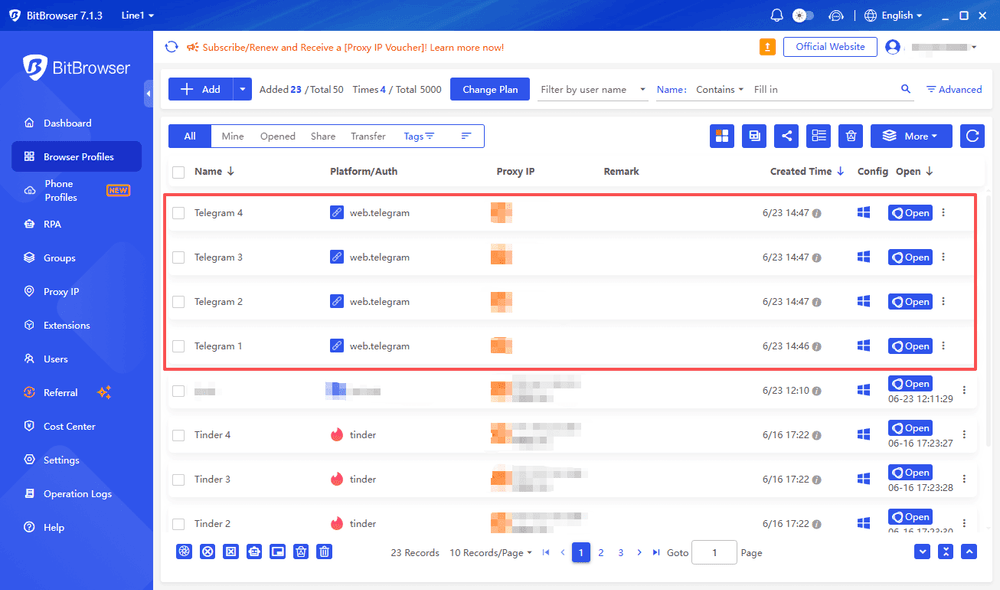This screenshot has width=1000, height=590.
Task: Click the info icon beside Telegram 1 time
Action: [816, 346]
